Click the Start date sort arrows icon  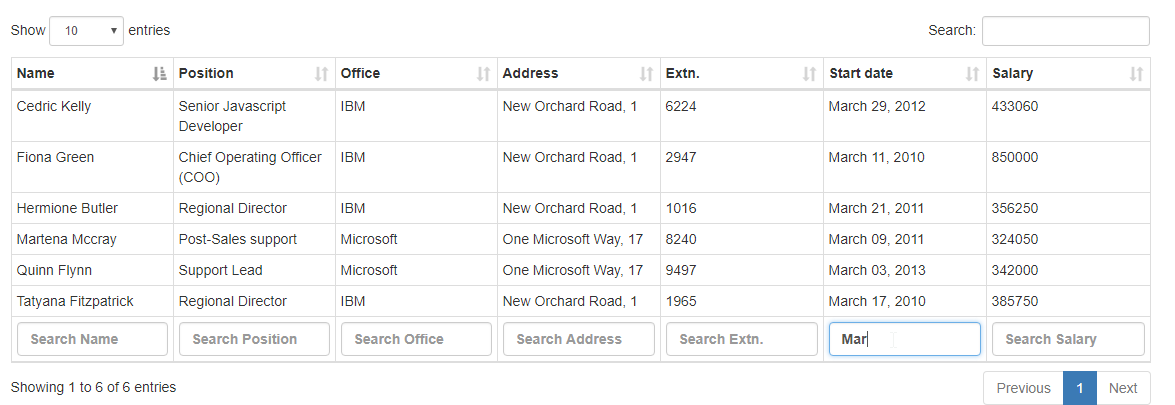point(972,74)
